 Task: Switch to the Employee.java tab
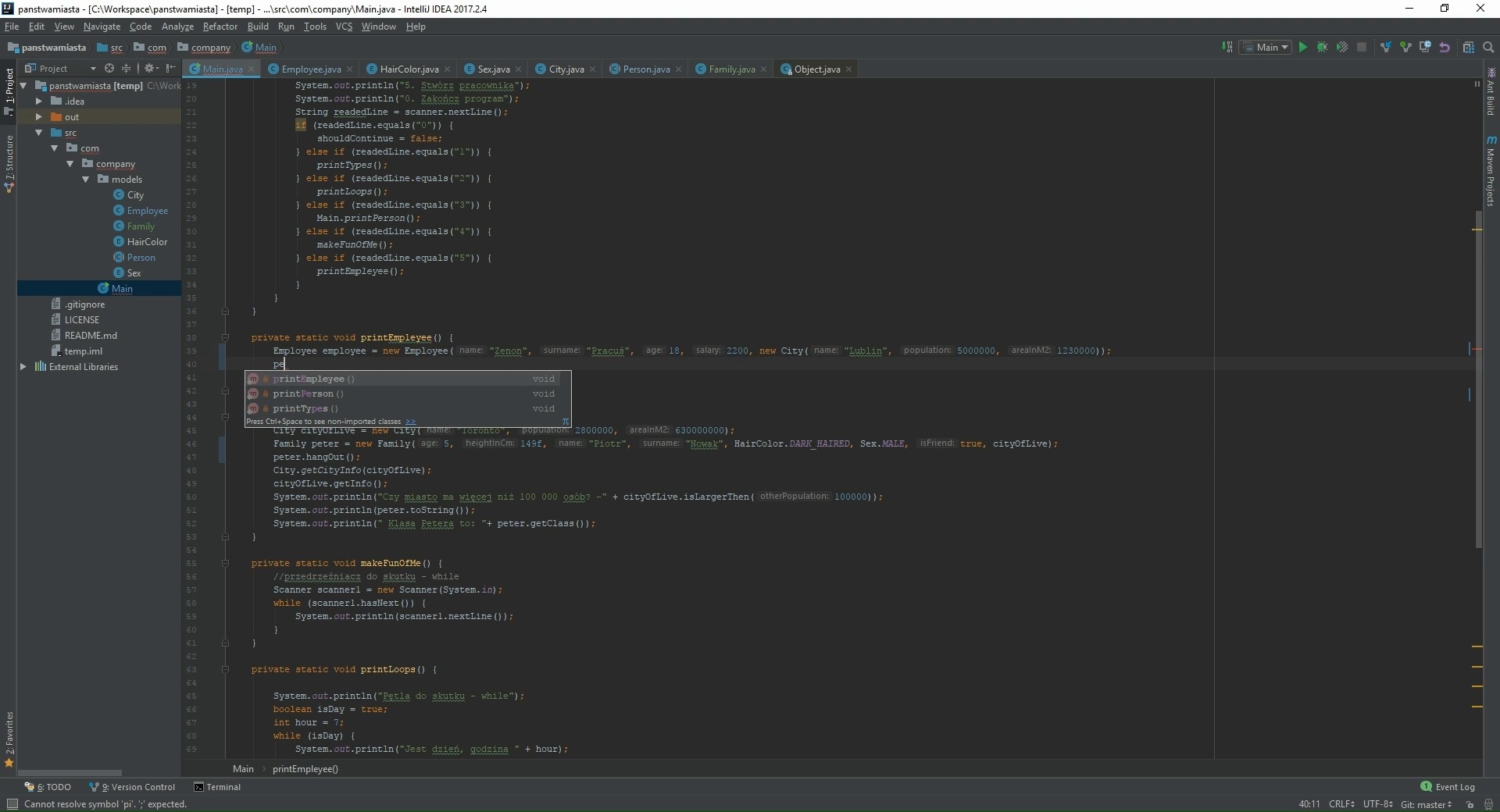click(x=310, y=69)
